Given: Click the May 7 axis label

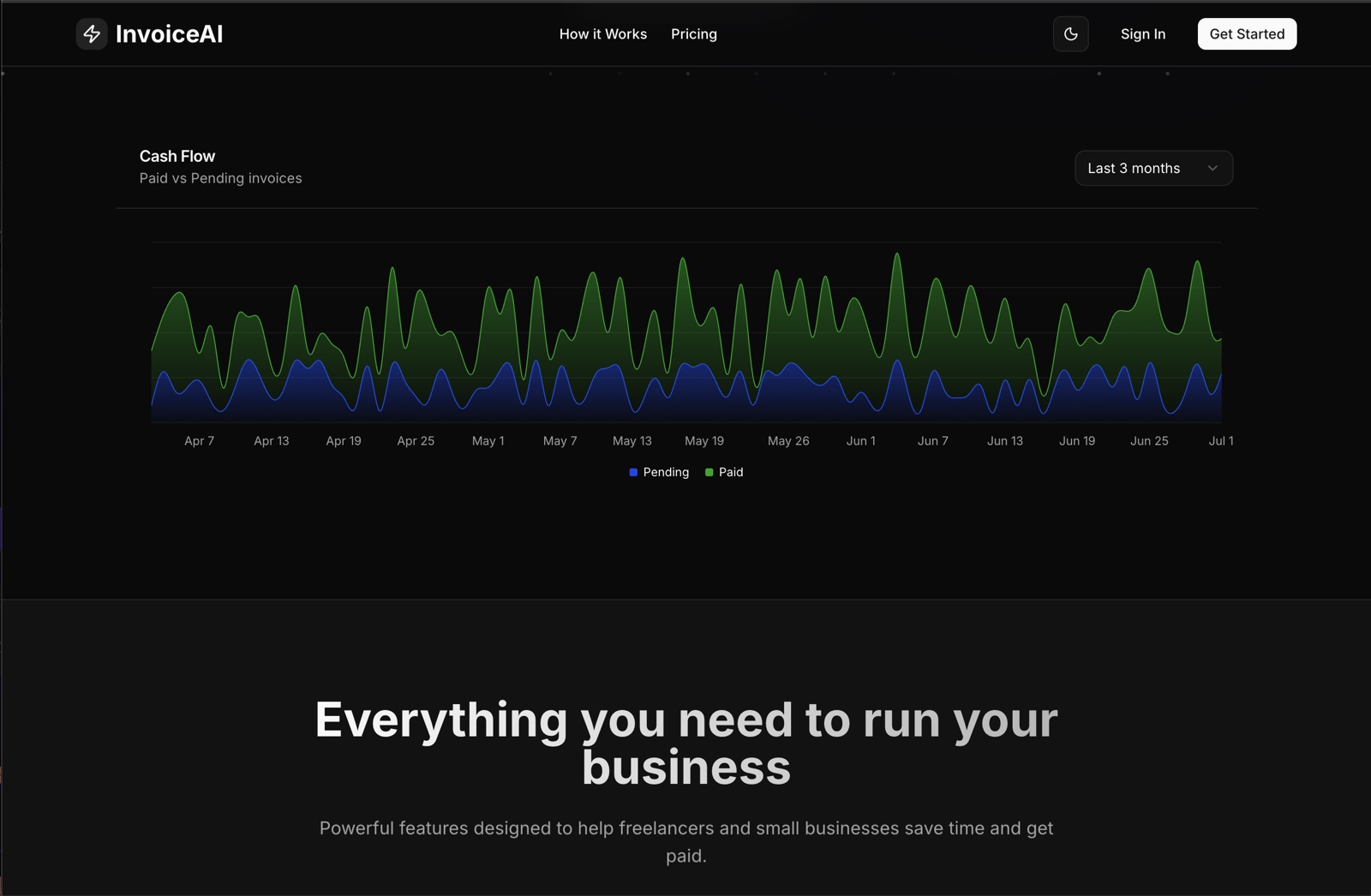Looking at the screenshot, I should point(560,441).
